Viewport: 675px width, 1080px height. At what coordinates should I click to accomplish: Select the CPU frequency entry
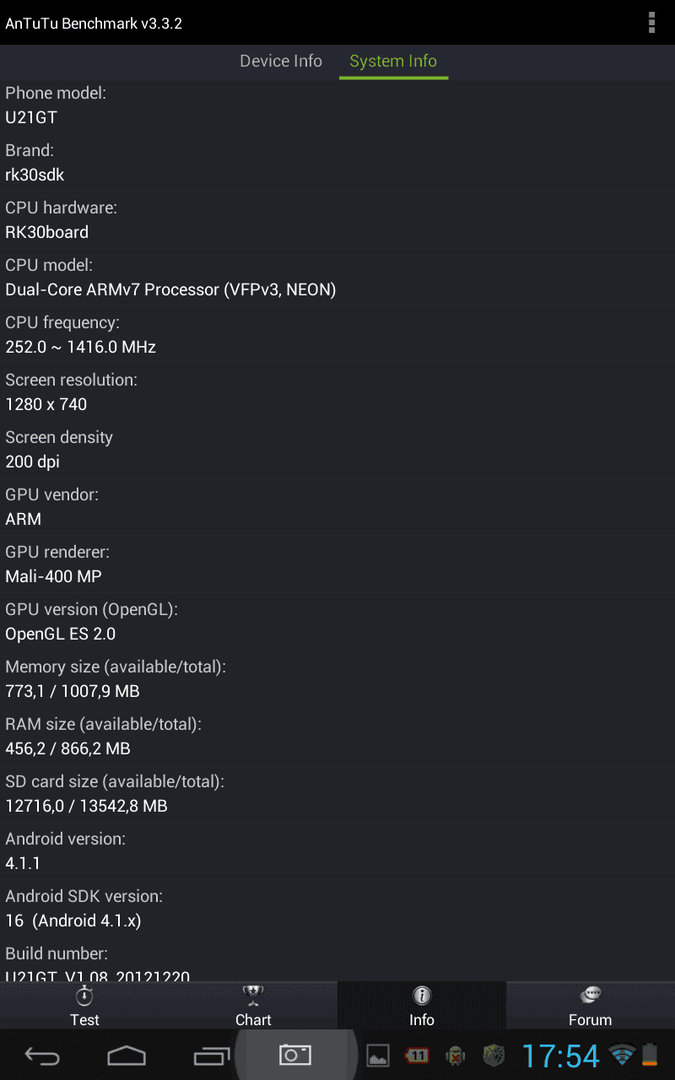tap(338, 335)
